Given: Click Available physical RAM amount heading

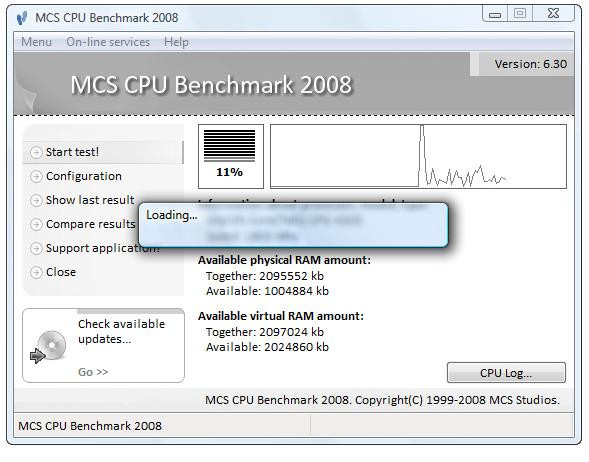Looking at the screenshot, I should [x=284, y=260].
